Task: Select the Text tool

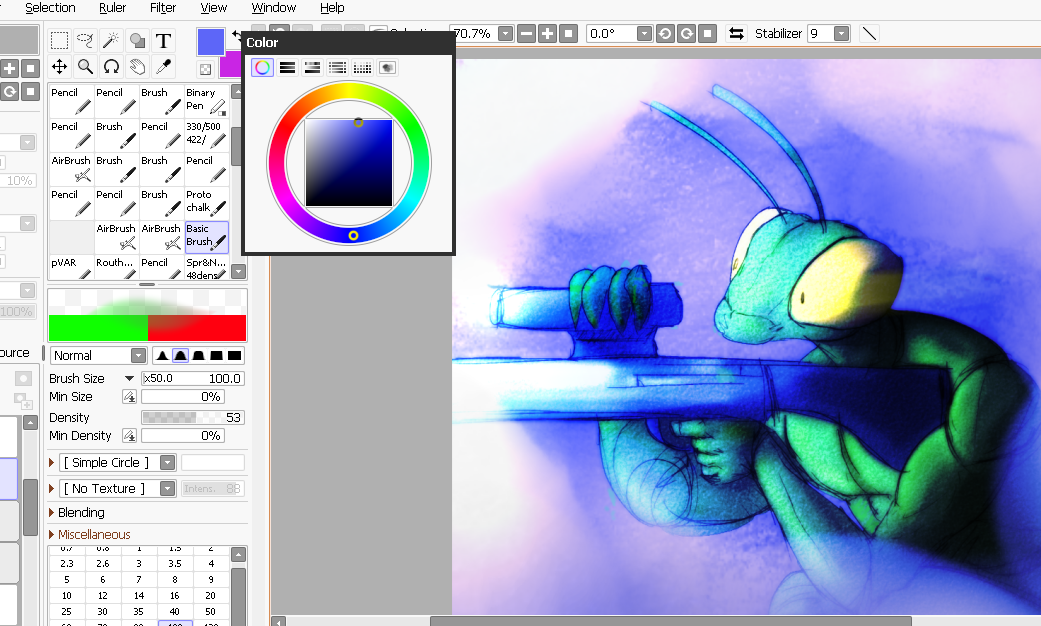Action: click(163, 41)
